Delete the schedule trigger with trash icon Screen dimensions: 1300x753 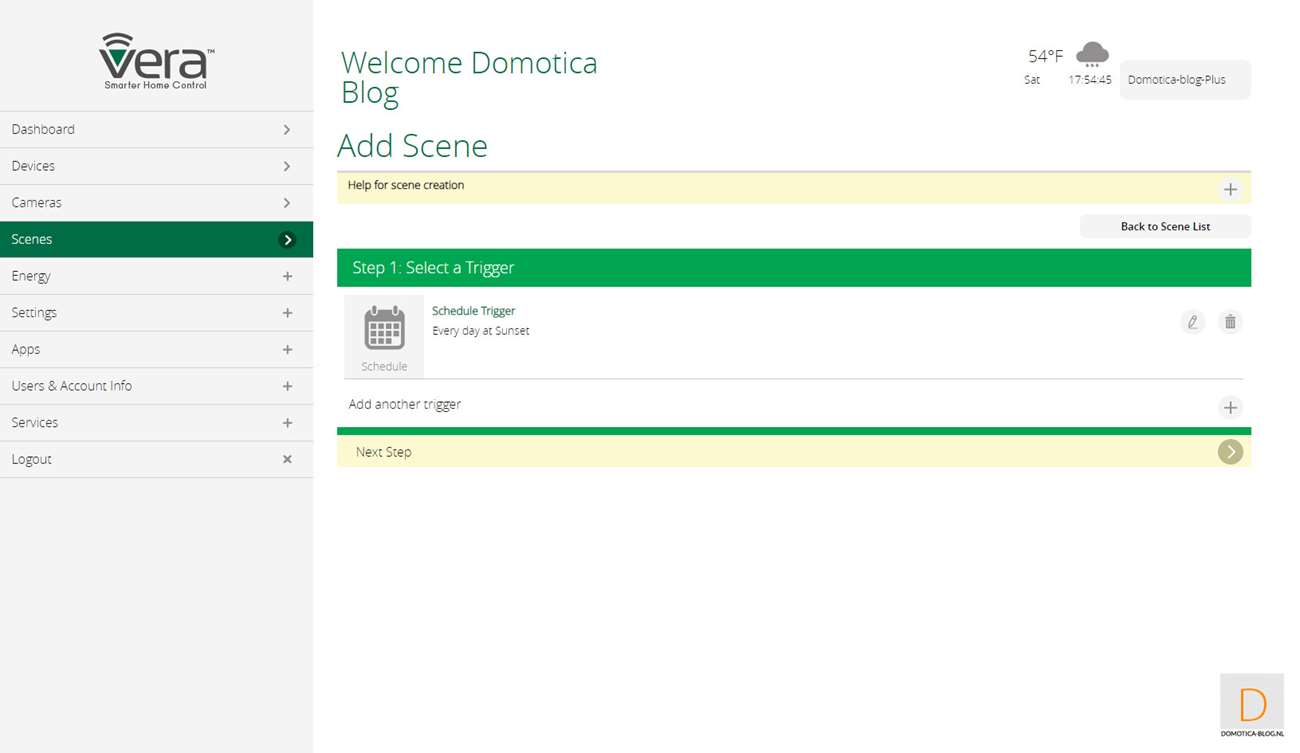click(1230, 322)
